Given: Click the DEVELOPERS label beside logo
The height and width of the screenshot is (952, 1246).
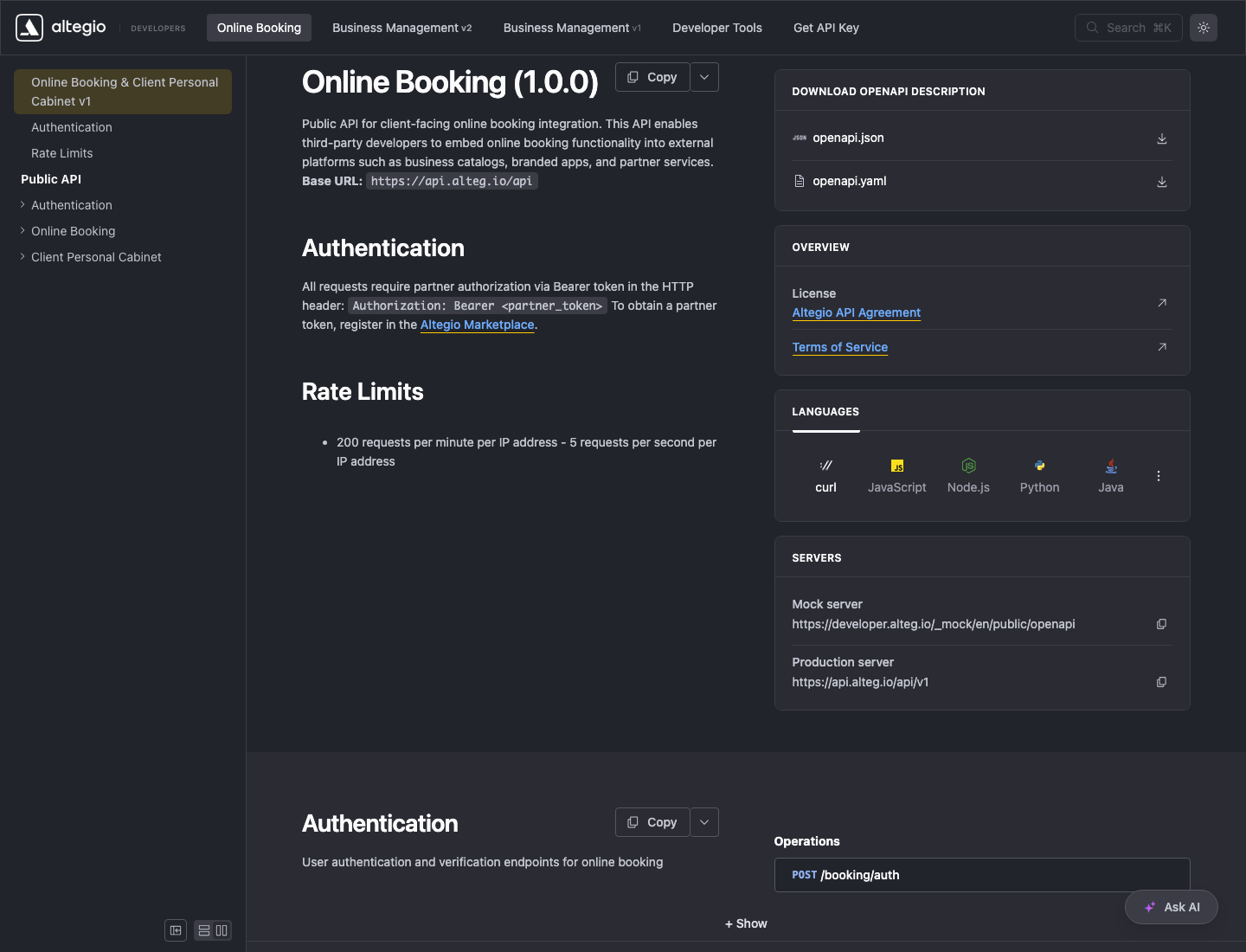Looking at the screenshot, I should [x=158, y=29].
